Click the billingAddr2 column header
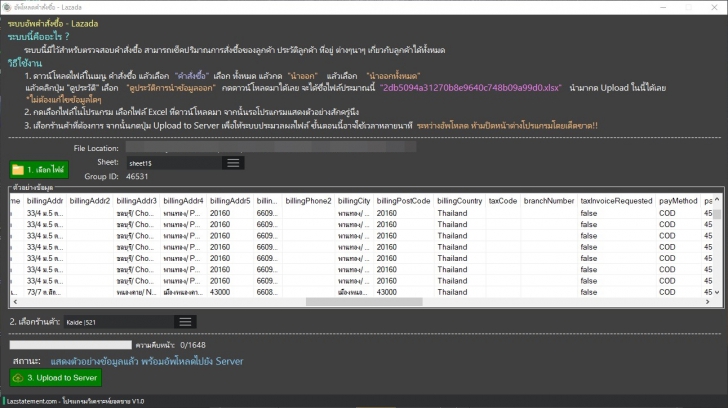 tap(90, 201)
